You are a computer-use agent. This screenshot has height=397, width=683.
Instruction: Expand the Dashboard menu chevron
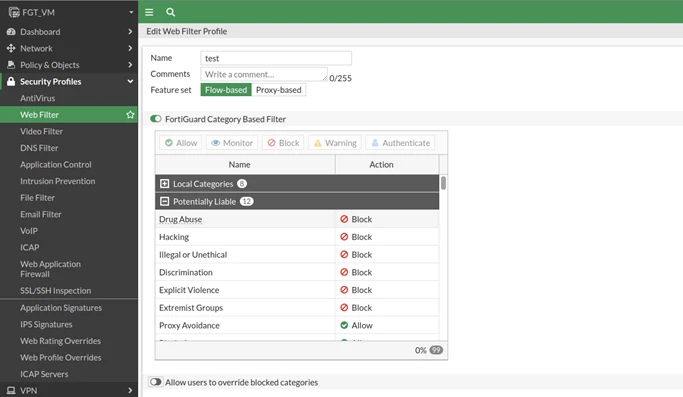point(130,32)
